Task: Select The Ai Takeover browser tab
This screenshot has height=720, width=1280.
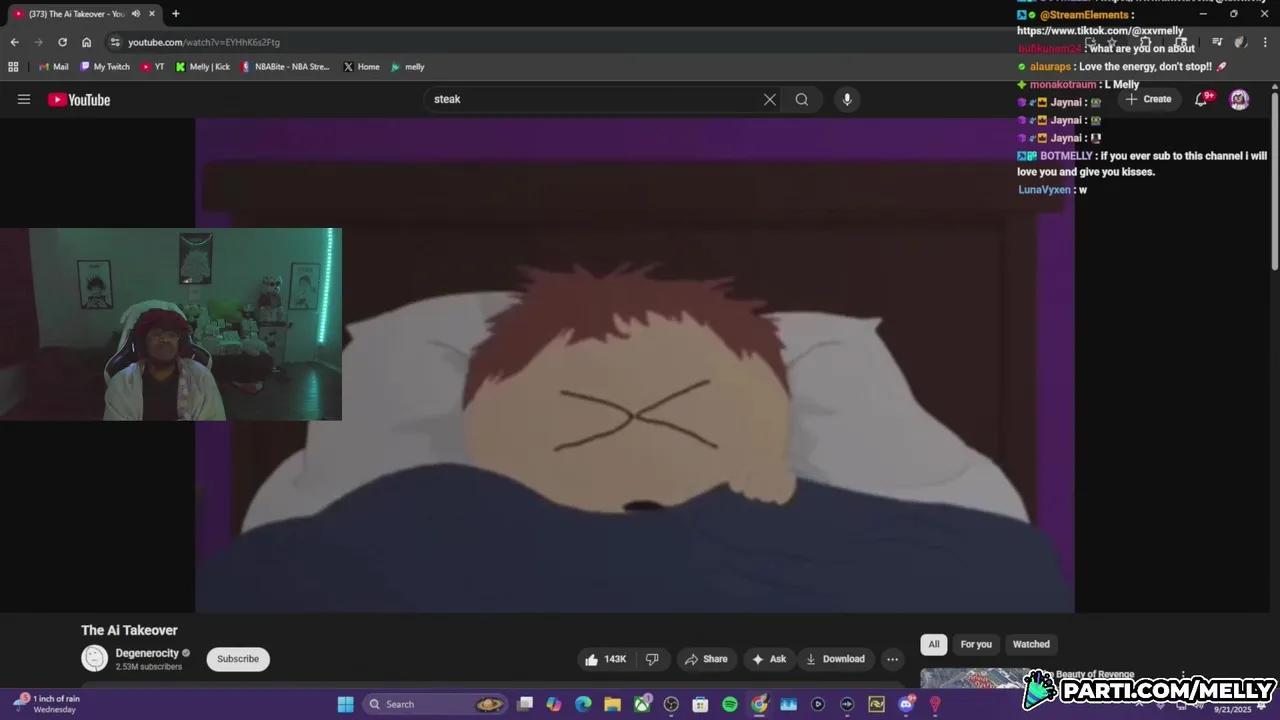Action: point(84,14)
